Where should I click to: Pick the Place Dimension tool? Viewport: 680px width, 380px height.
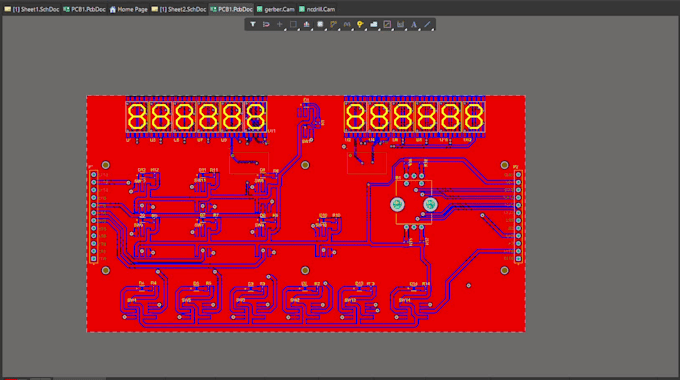[x=400, y=24]
